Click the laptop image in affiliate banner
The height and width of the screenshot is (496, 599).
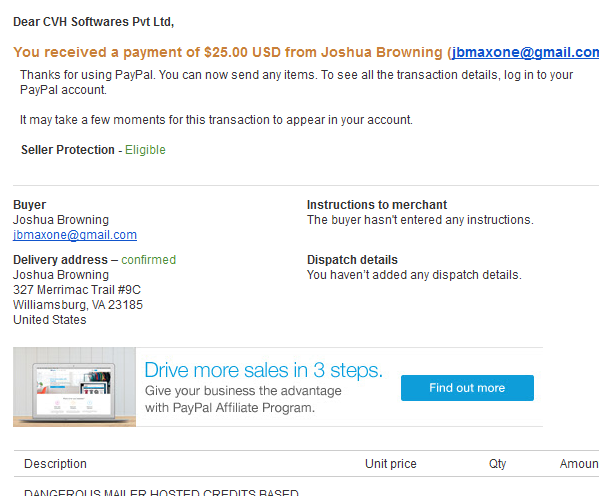tap(74, 387)
